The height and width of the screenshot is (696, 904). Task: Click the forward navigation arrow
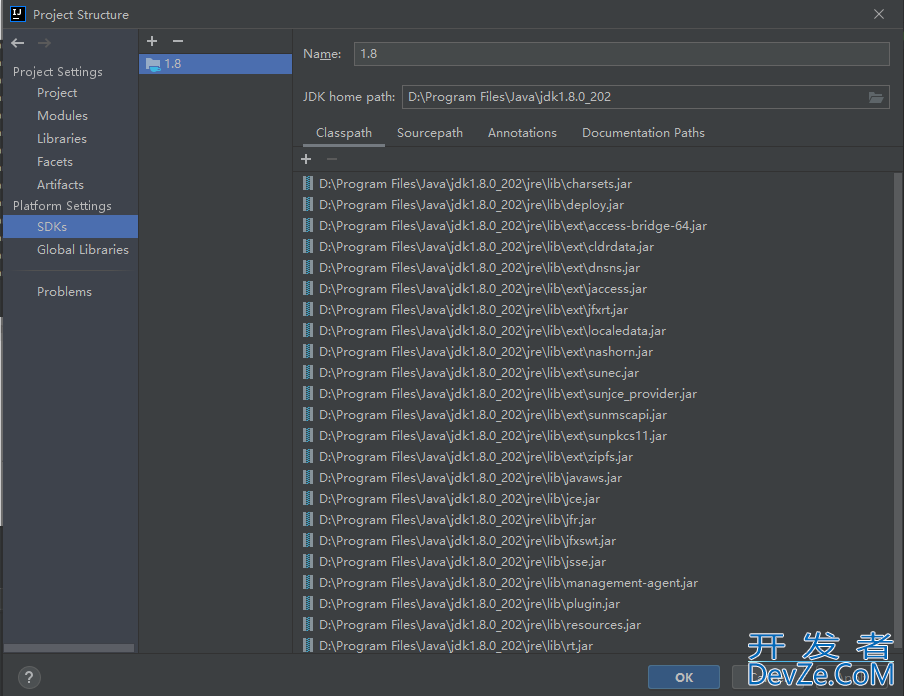[x=44, y=43]
